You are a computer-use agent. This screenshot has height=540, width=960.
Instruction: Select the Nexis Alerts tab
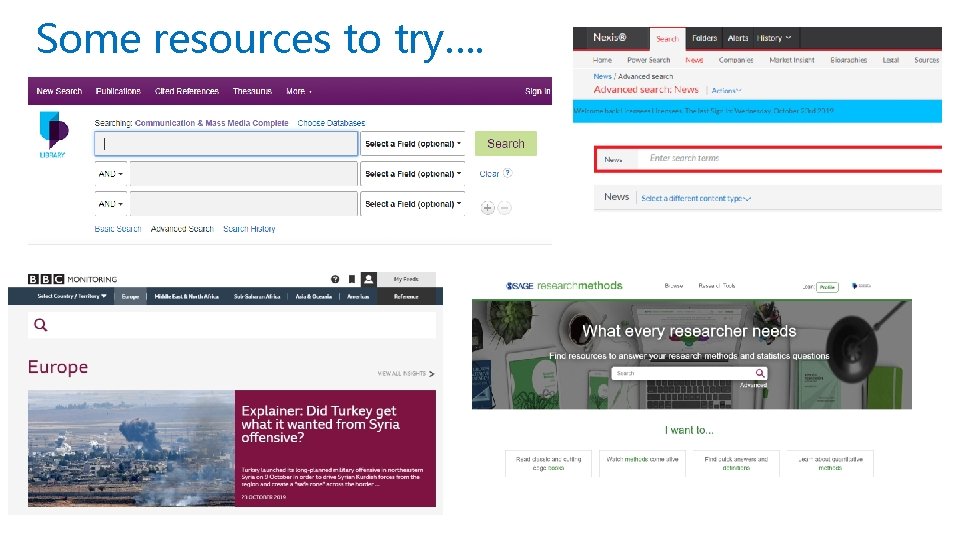738,38
